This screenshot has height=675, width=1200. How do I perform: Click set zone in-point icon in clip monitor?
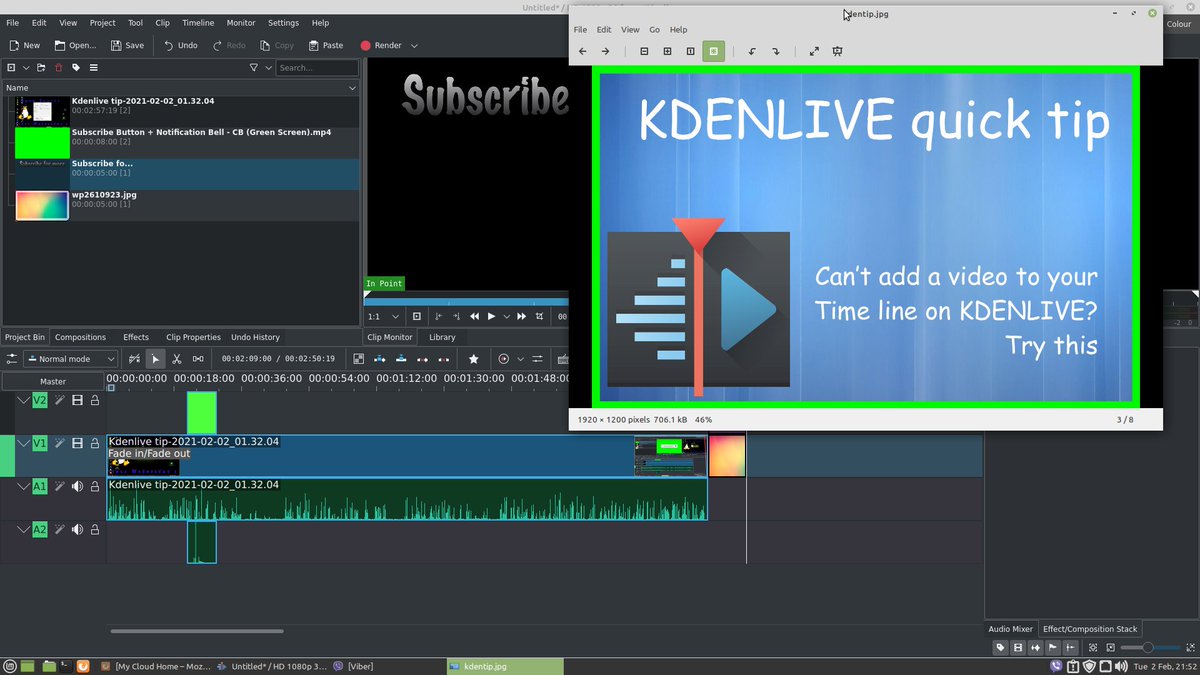tap(438, 317)
